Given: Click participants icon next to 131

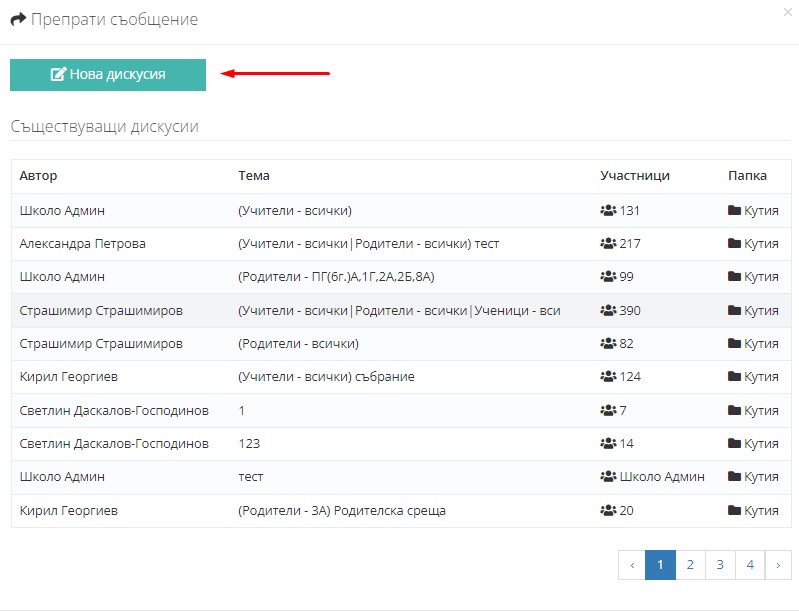Looking at the screenshot, I should click(608, 210).
